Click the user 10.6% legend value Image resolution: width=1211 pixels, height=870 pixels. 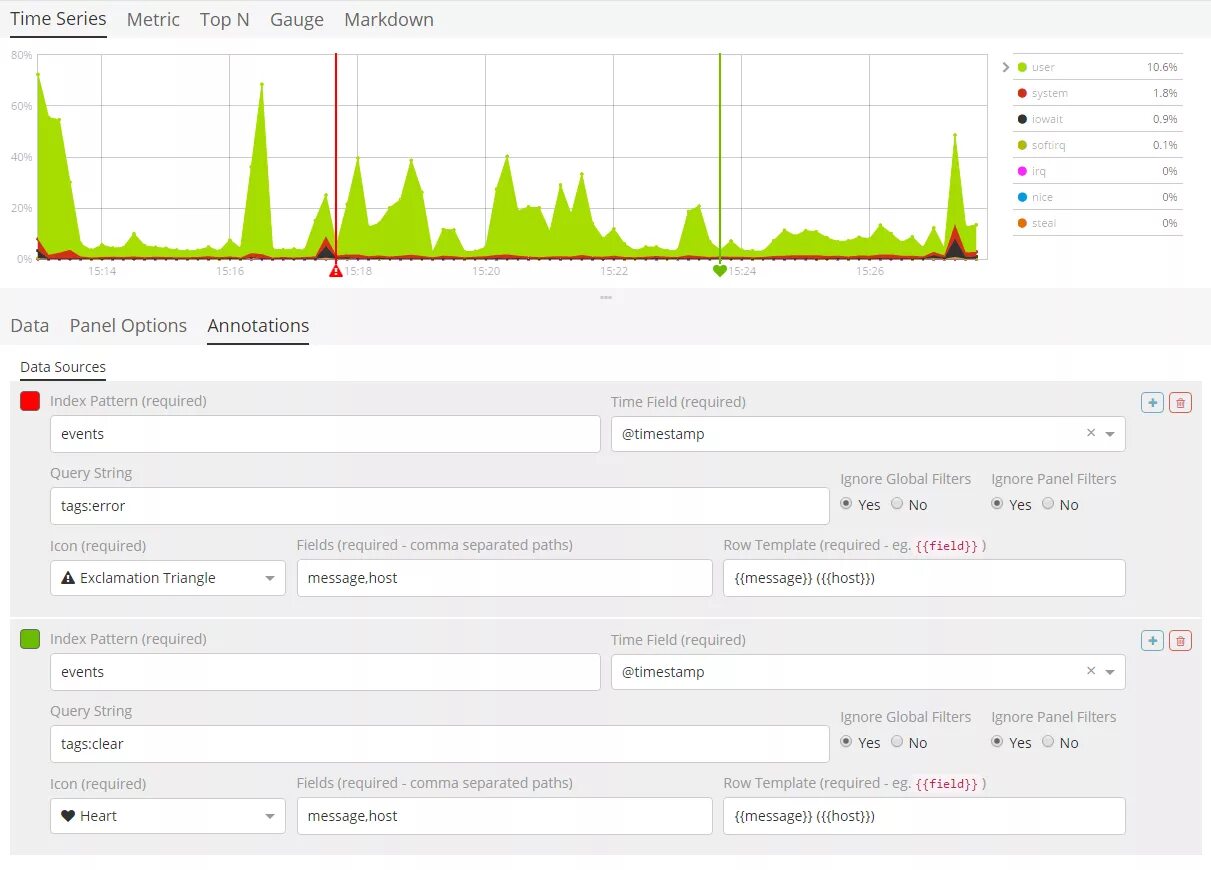coord(1162,67)
